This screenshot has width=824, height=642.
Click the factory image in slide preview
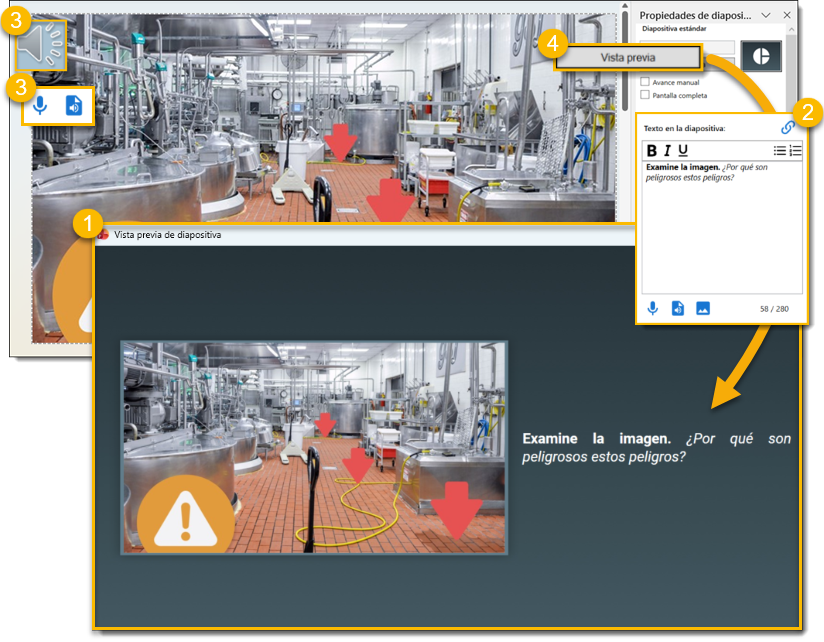tap(314, 447)
